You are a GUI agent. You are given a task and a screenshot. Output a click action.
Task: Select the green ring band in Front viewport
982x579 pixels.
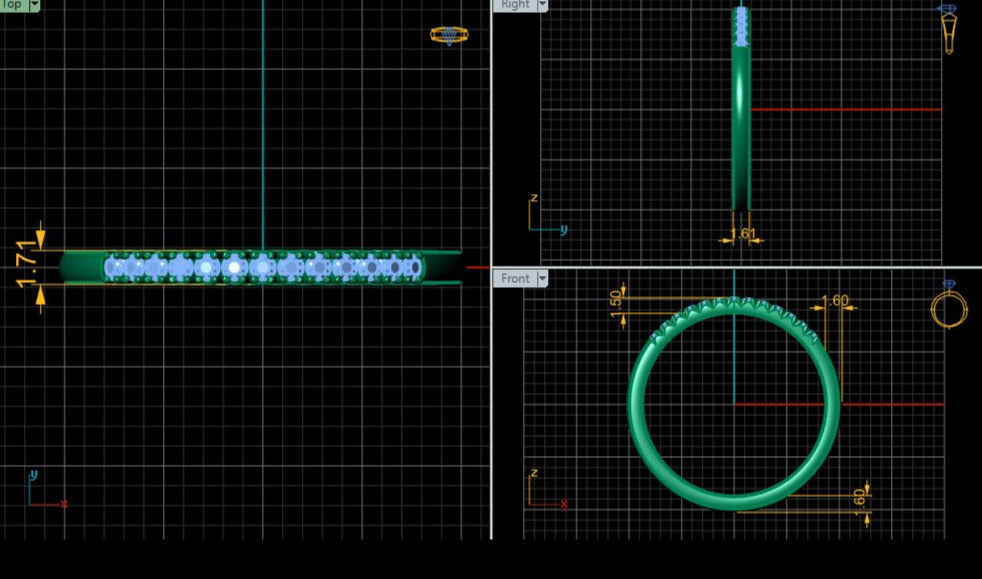636,400
